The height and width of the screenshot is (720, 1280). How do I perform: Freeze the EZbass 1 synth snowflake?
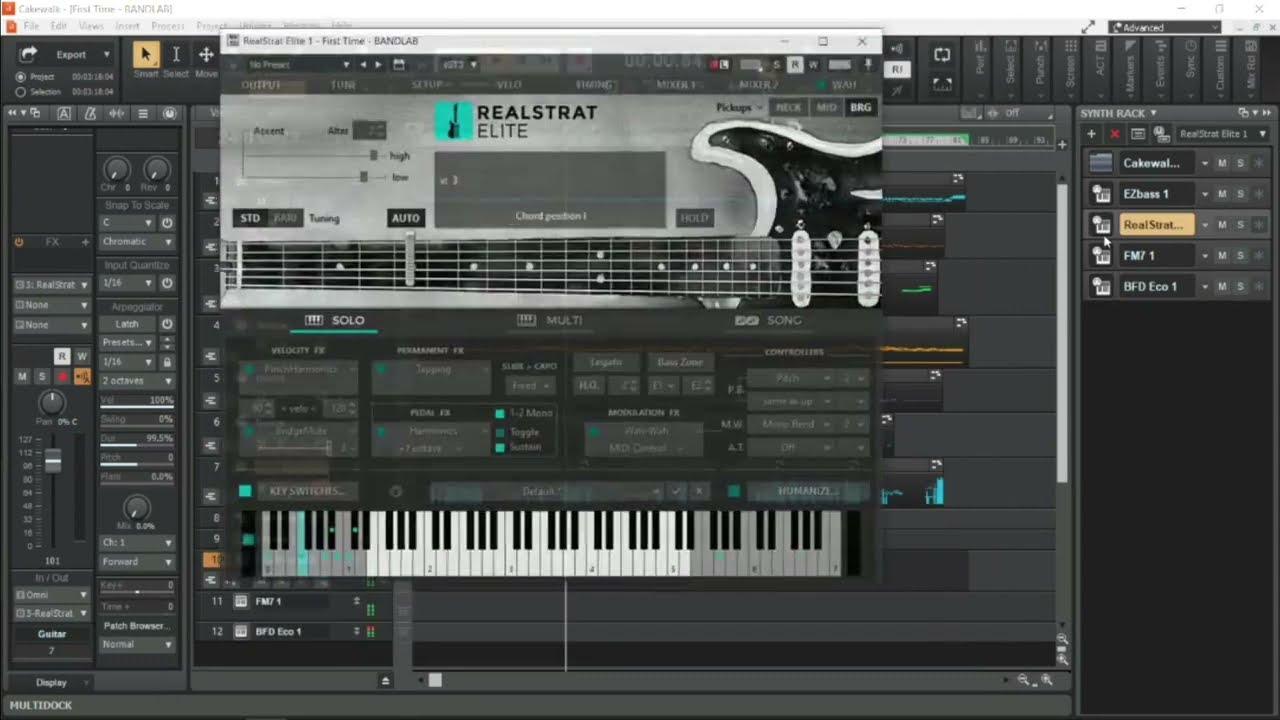1259,194
